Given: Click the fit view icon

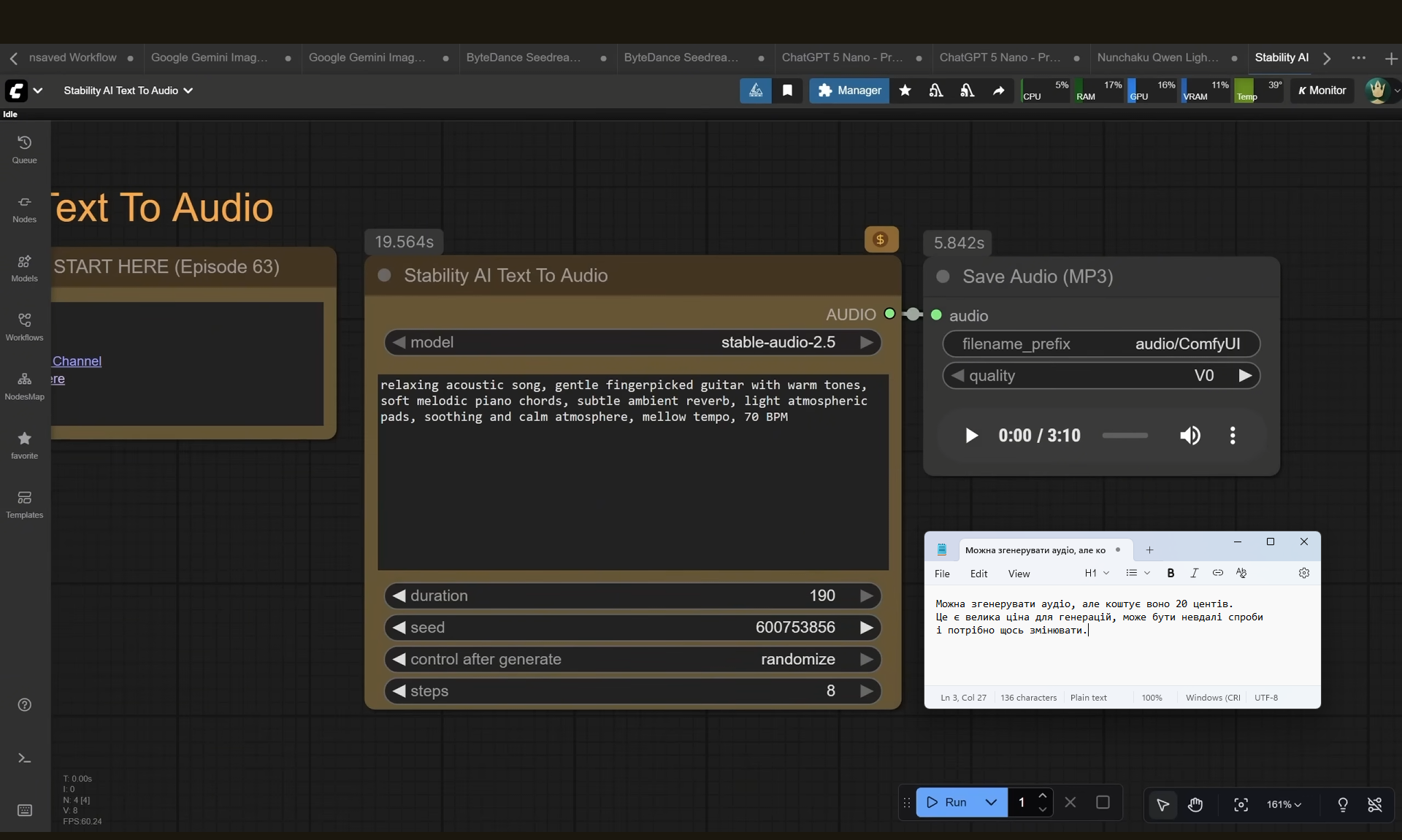Looking at the screenshot, I should click(x=1241, y=804).
